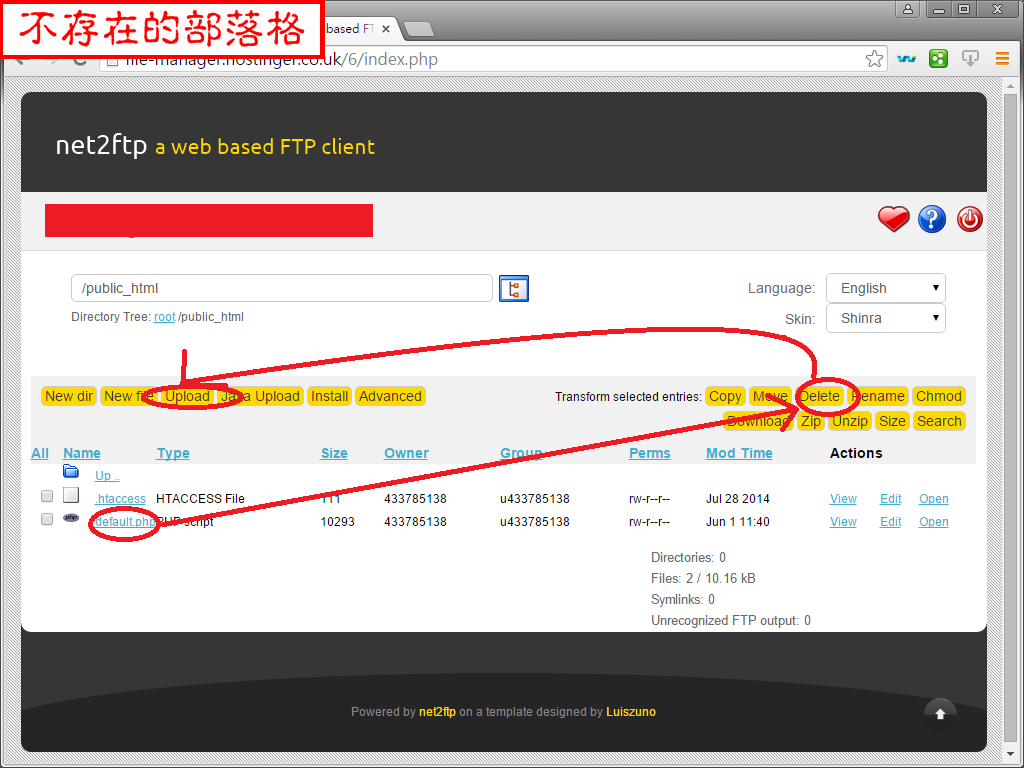Sort by the Size column header
The width and height of the screenshot is (1024, 768).
click(x=334, y=453)
